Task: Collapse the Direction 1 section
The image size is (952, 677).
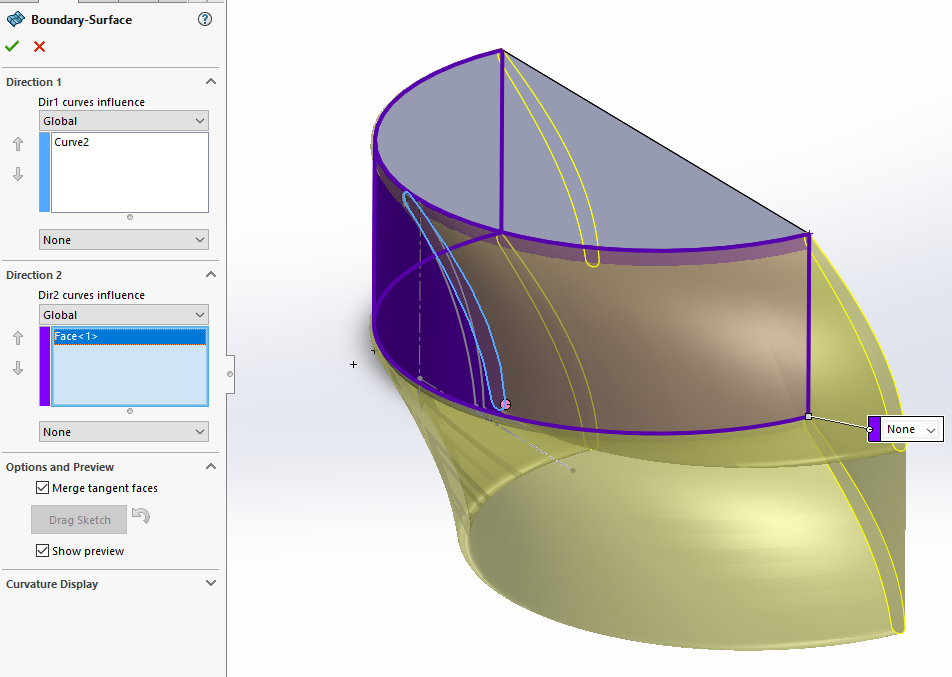Action: pyautogui.click(x=211, y=81)
